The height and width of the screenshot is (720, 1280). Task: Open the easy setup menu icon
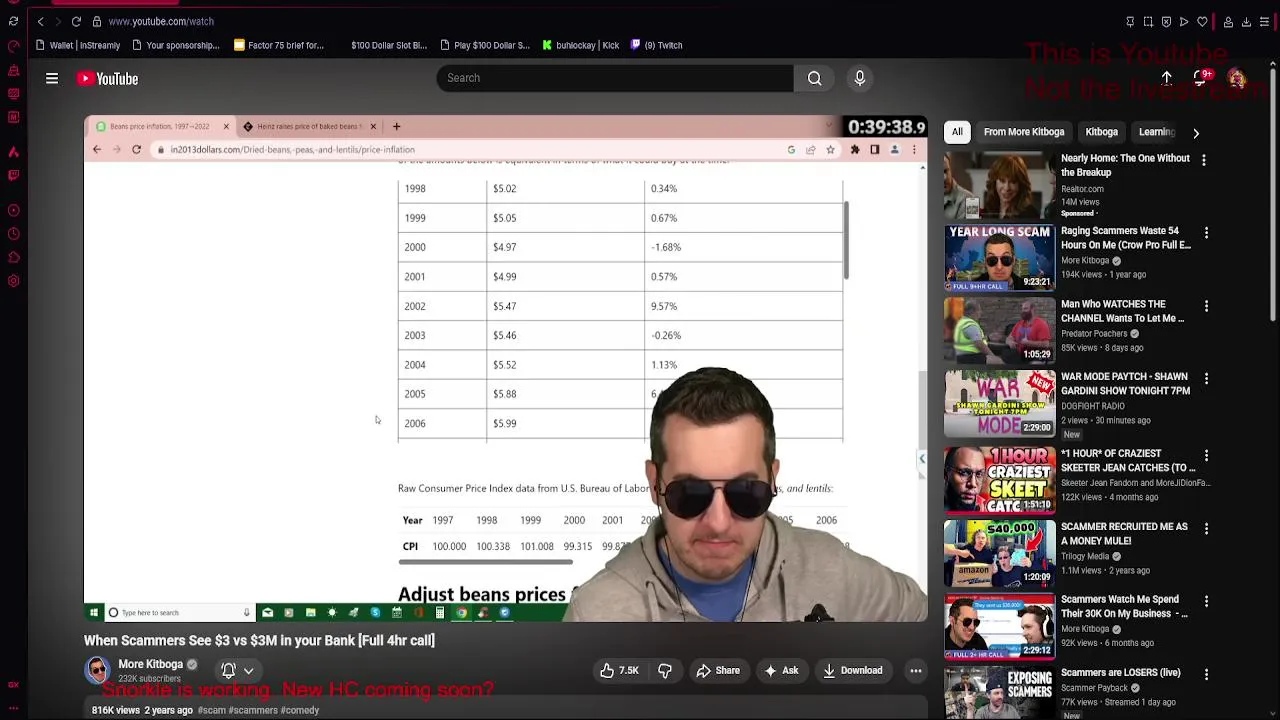click(1264, 21)
